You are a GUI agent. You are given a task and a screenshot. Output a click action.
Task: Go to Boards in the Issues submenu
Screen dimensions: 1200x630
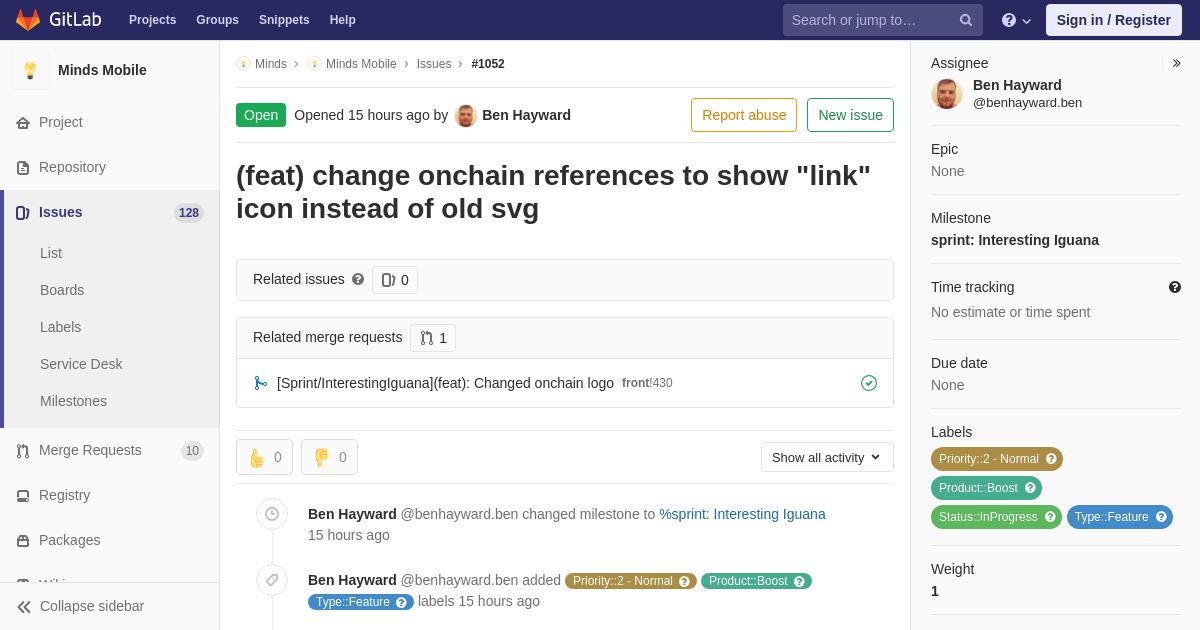click(62, 290)
